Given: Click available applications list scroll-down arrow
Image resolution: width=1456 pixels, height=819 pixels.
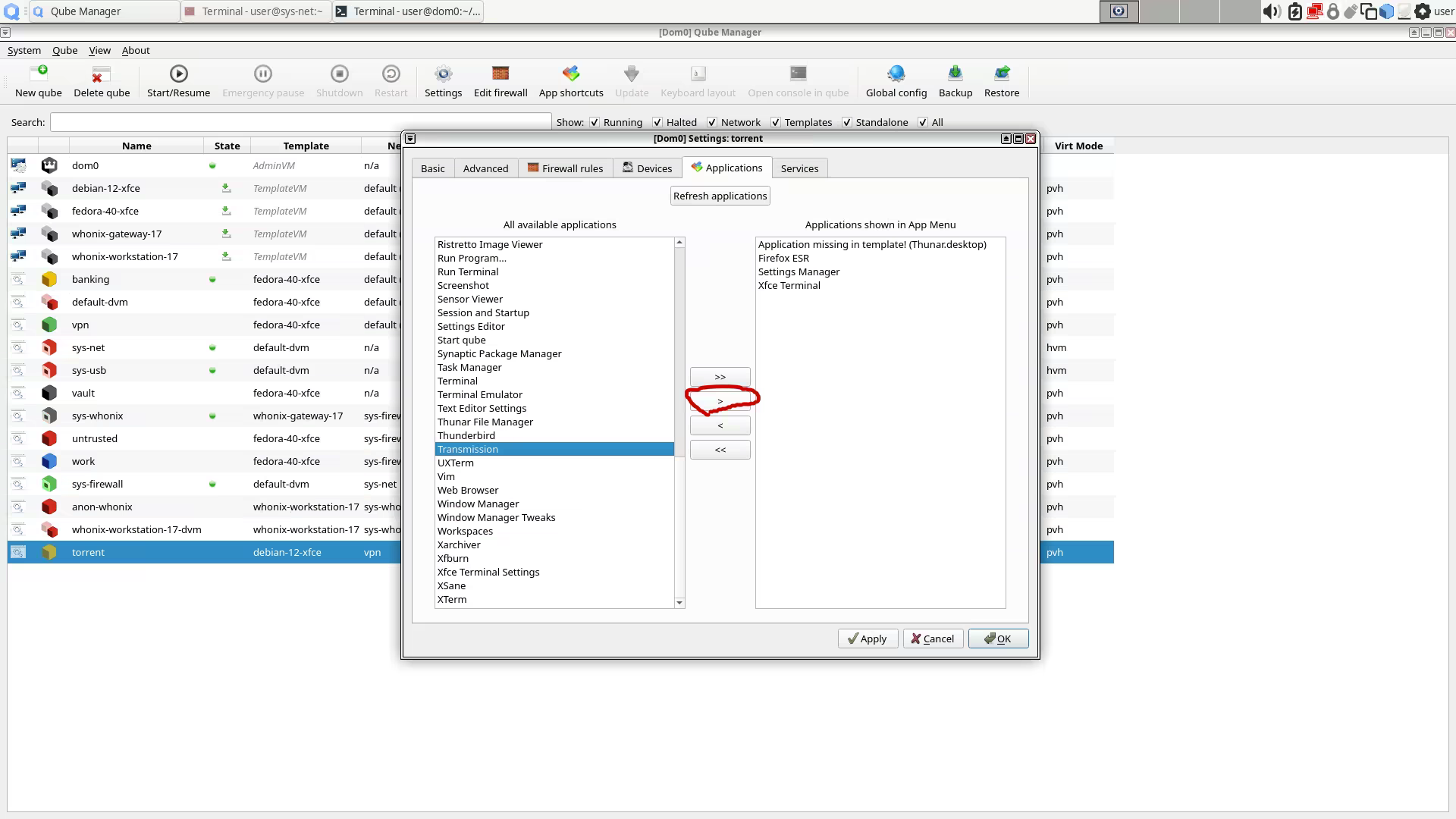Looking at the screenshot, I should tap(679, 603).
